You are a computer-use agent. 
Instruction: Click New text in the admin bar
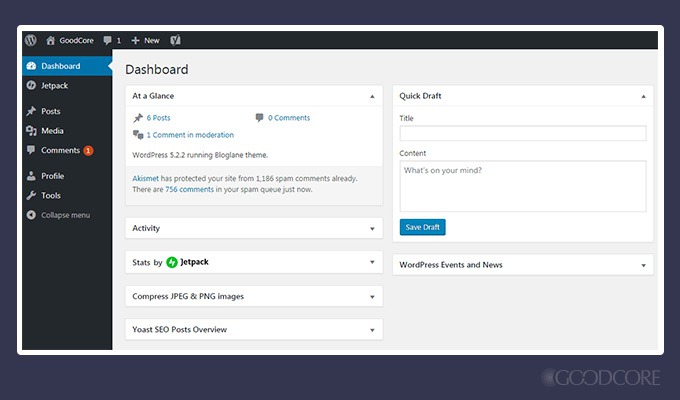click(152, 40)
